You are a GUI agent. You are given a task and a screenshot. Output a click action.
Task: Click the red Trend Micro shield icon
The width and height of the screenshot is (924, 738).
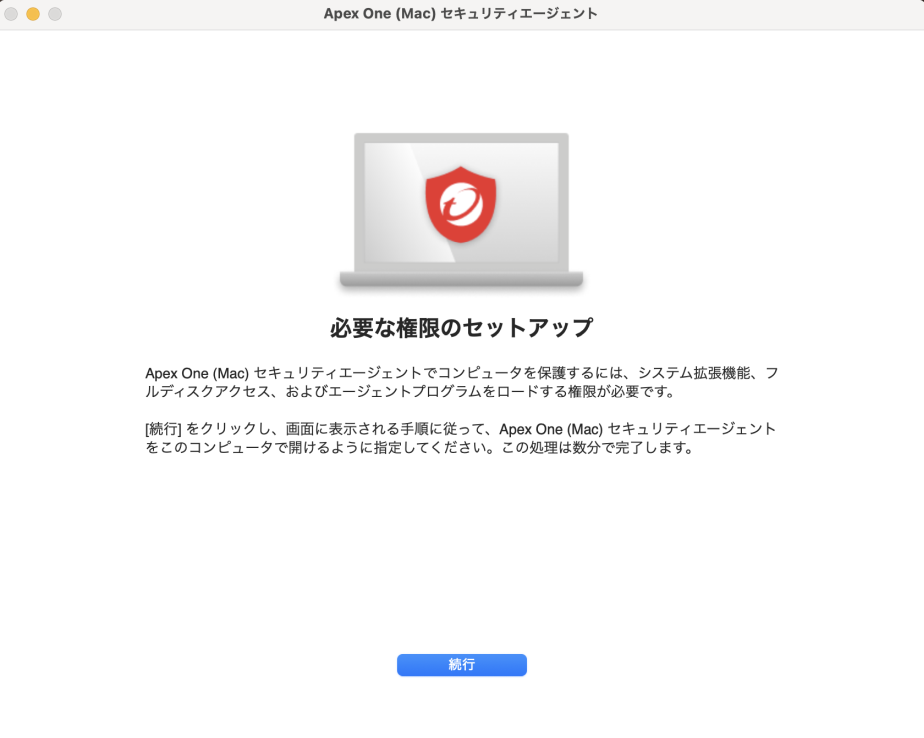click(461, 204)
